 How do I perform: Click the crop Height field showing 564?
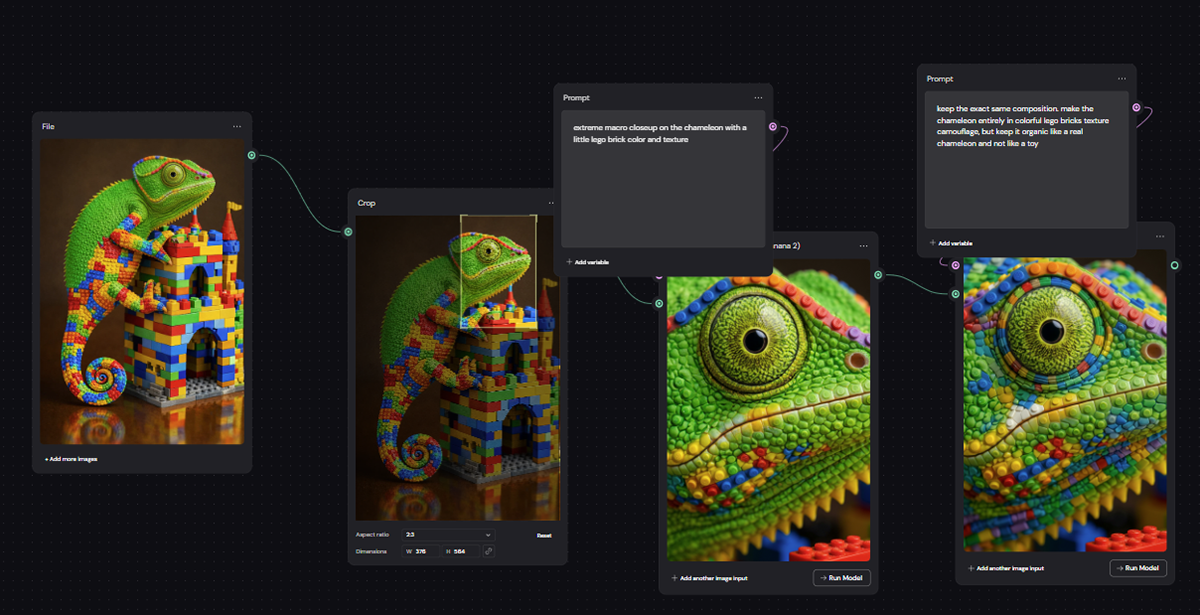point(462,551)
